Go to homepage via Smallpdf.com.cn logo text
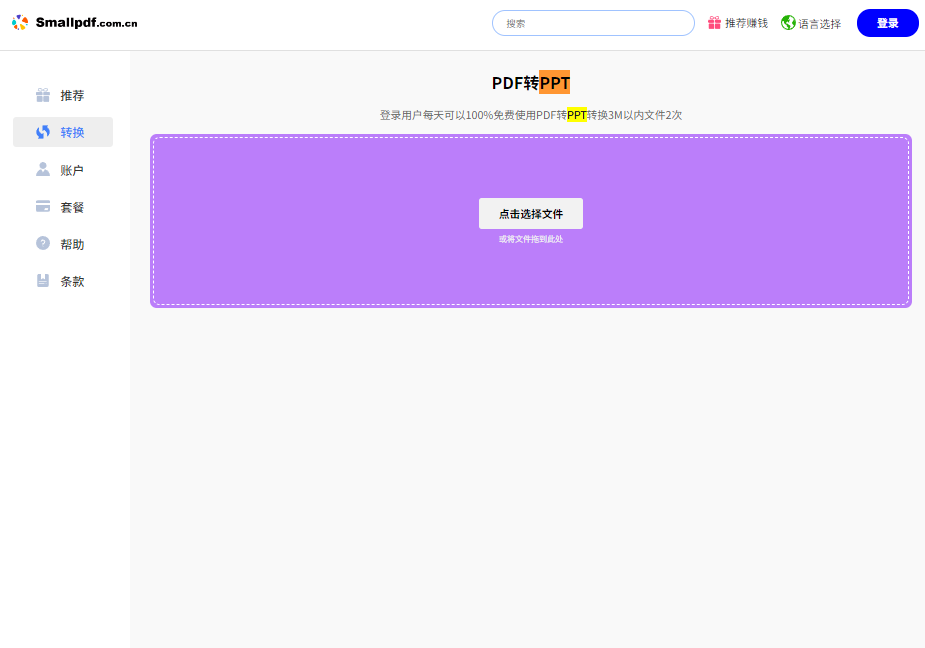Image resolution: width=925 pixels, height=648 pixels. [x=86, y=22]
